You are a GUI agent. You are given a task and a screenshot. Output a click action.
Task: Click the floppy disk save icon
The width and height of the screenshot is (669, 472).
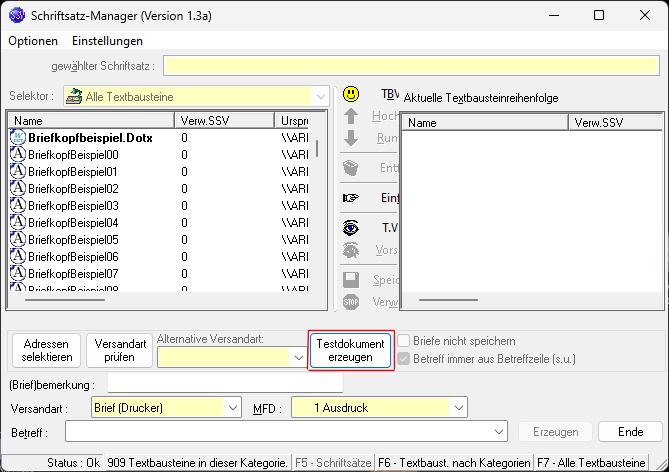click(351, 280)
